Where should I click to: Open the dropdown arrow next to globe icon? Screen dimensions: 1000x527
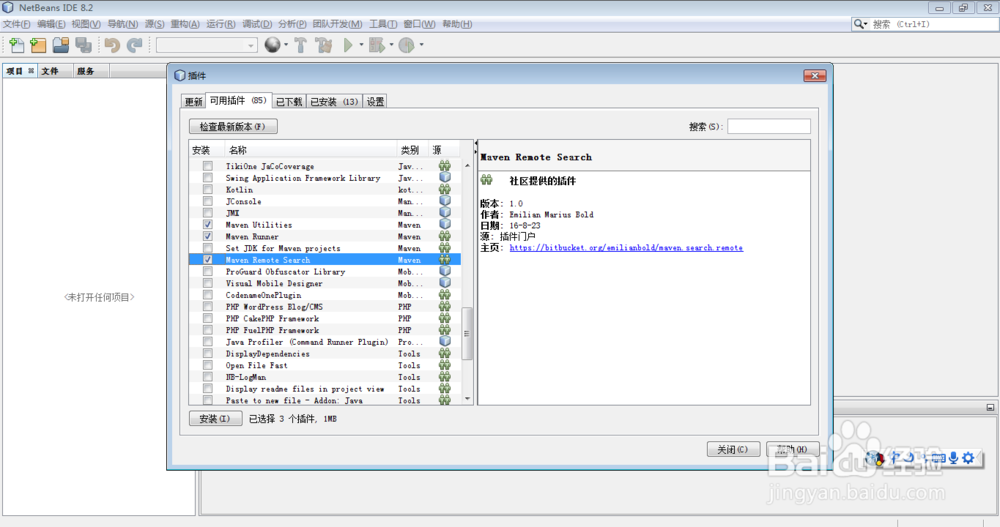286,45
